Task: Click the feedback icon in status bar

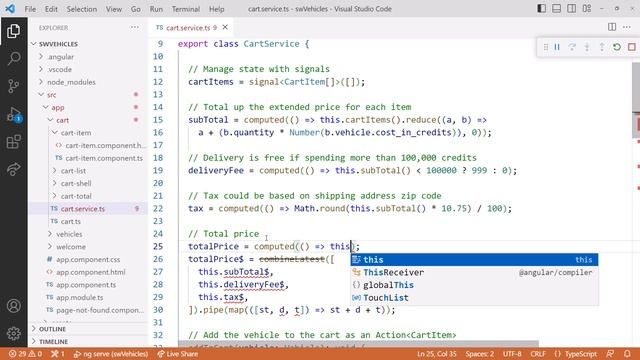Action: (610, 354)
